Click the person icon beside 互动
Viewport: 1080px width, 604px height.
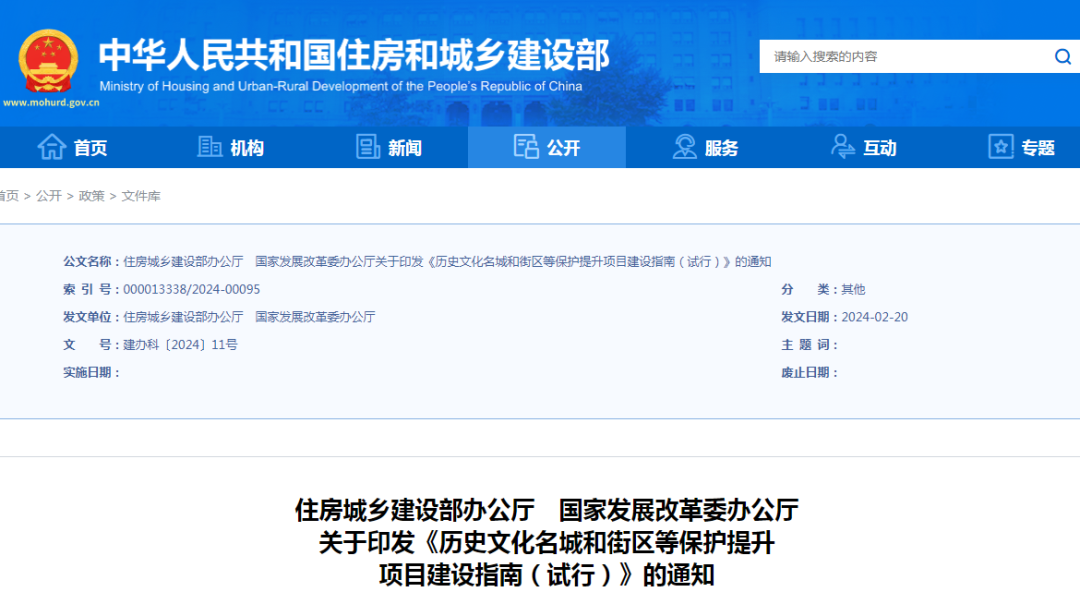pyautogui.click(x=843, y=147)
